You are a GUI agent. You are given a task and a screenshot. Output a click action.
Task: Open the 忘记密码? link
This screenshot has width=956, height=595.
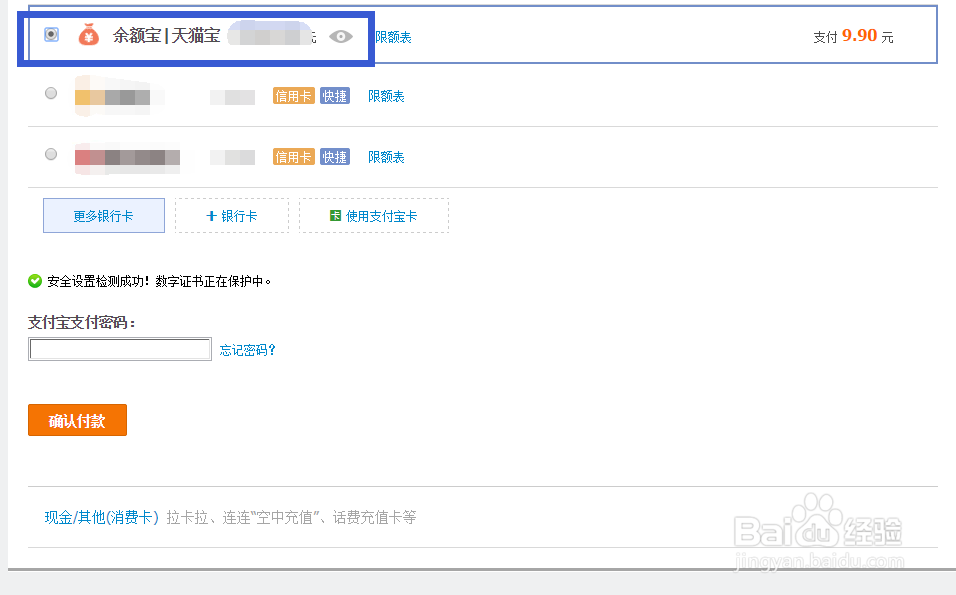[248, 350]
